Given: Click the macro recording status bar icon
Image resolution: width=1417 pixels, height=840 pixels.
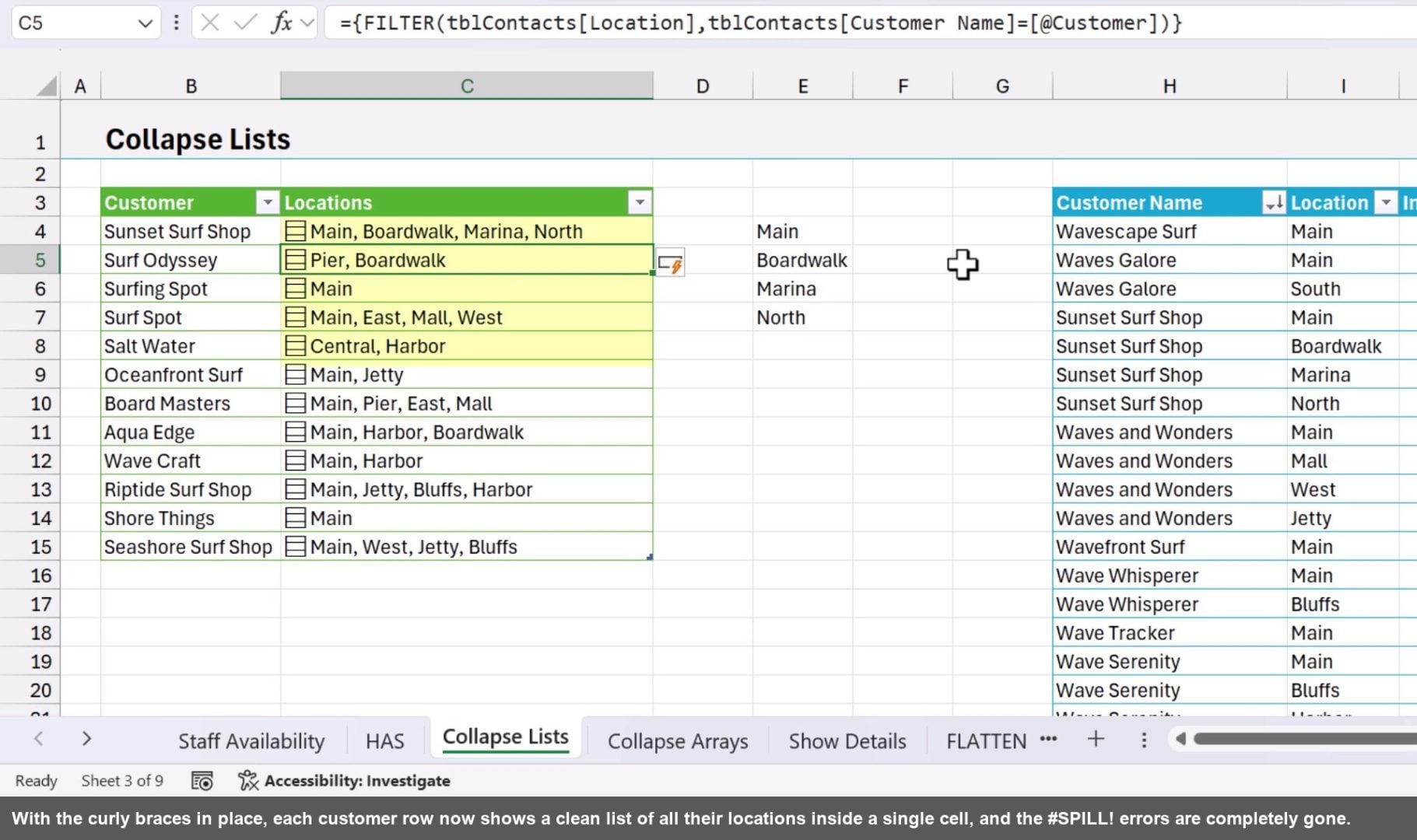Looking at the screenshot, I should (202, 781).
